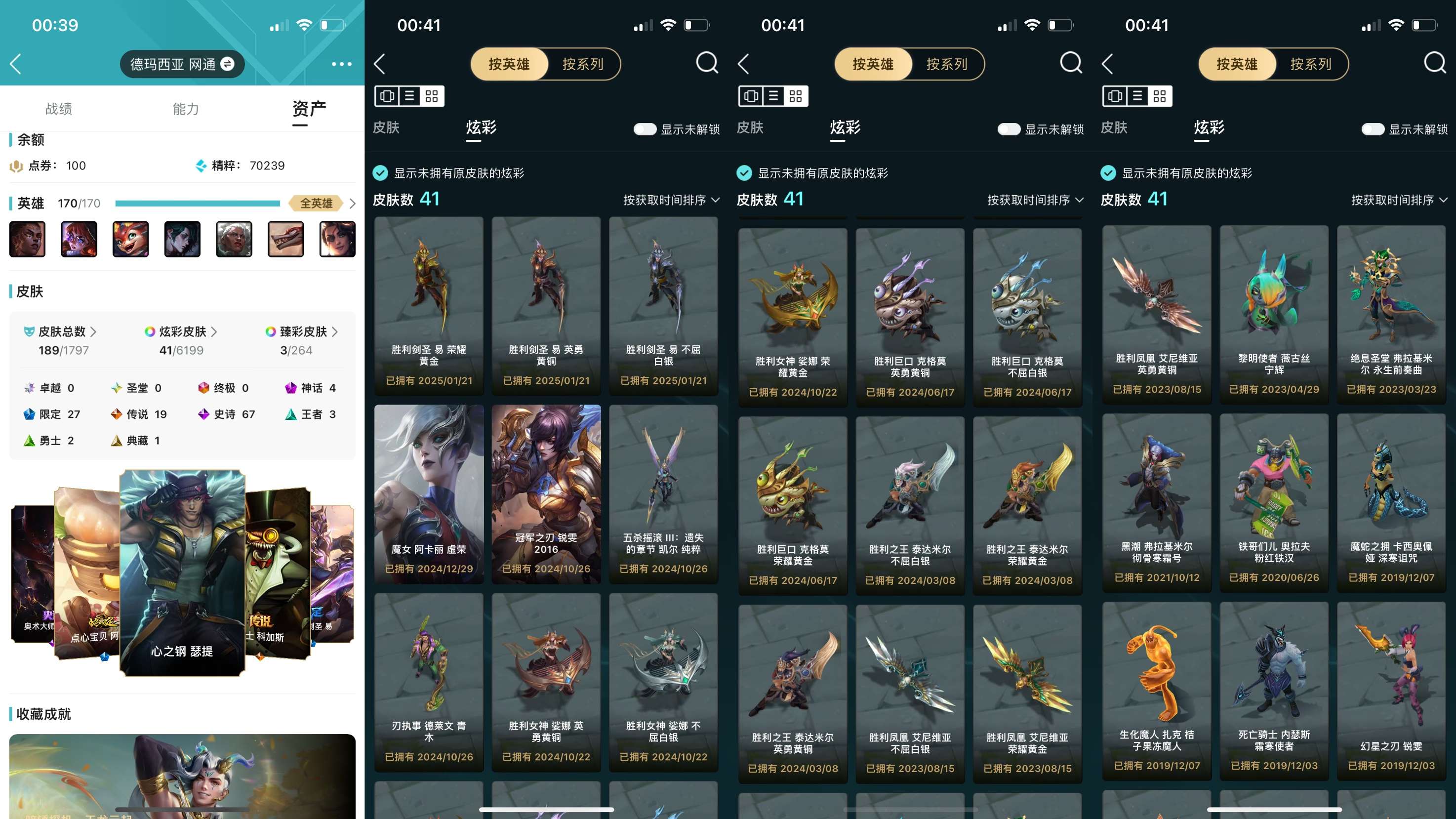The image size is (1456, 819).
Task: Tap the server switch icon next to 德玛西亚 网通
Action: pos(227,64)
